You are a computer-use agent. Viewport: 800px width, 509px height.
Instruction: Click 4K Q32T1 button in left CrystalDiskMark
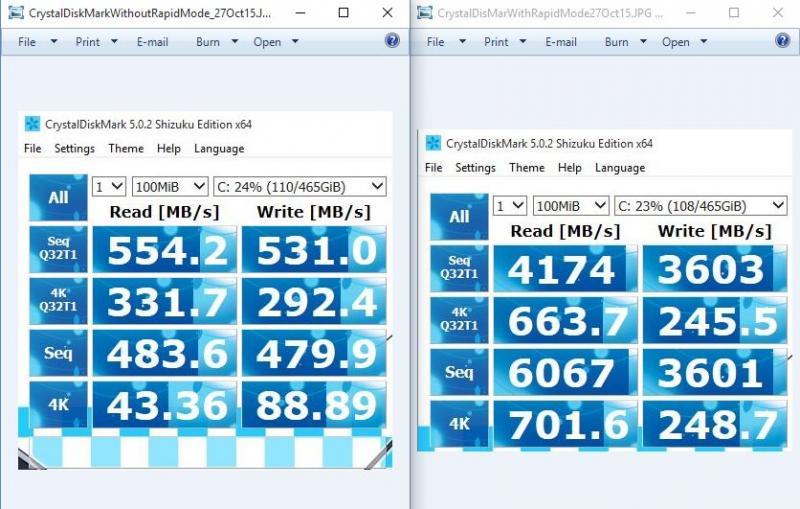pyautogui.click(x=58, y=301)
